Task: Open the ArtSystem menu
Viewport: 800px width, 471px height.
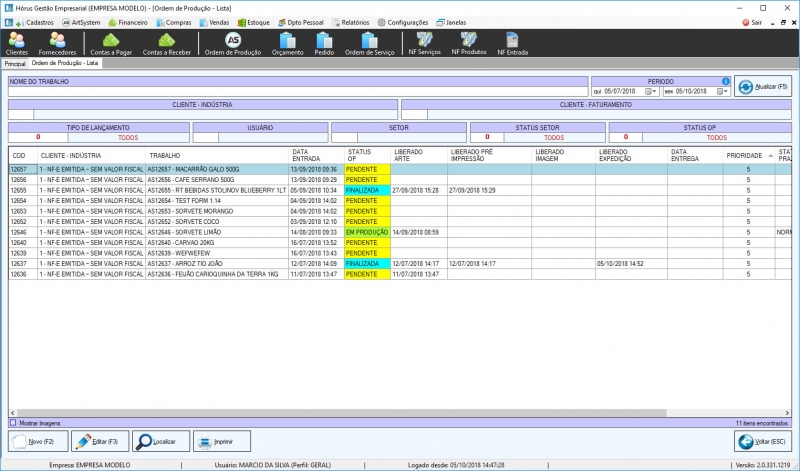Action: coord(81,22)
